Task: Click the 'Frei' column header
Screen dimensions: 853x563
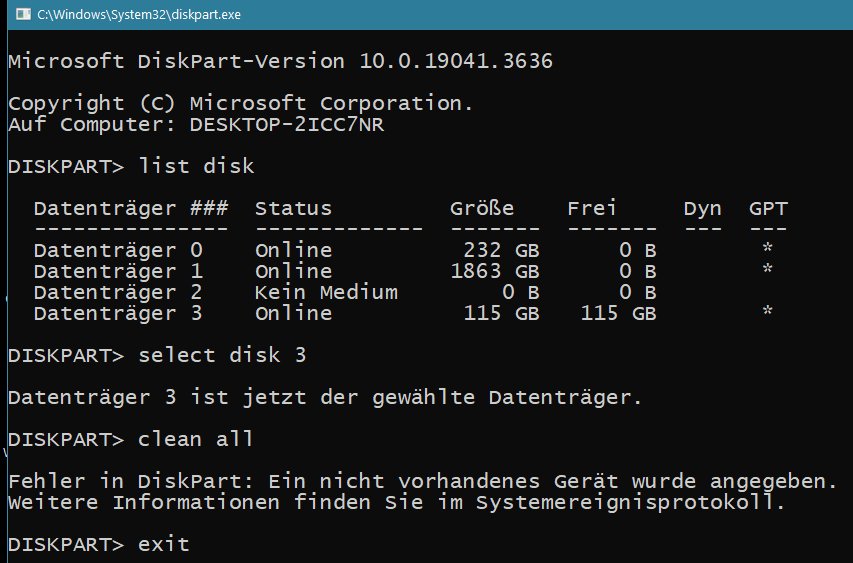Action: [592, 209]
